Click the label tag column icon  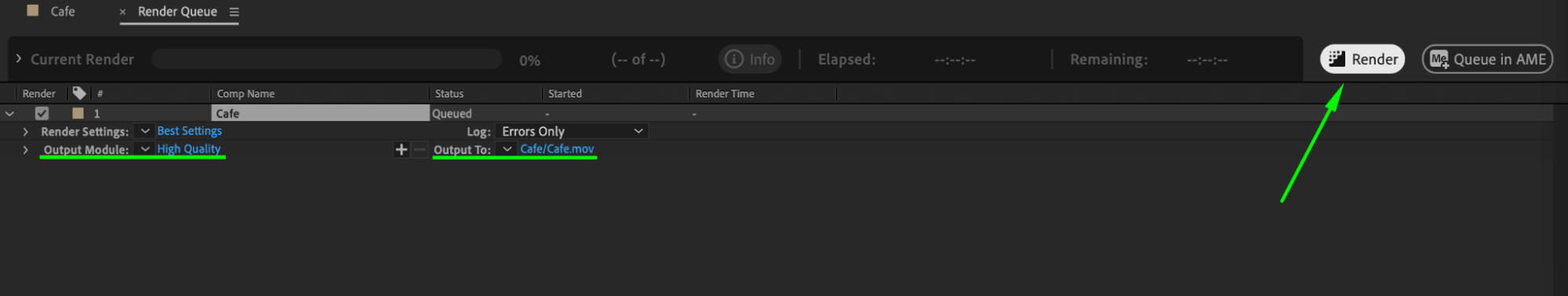click(x=79, y=93)
